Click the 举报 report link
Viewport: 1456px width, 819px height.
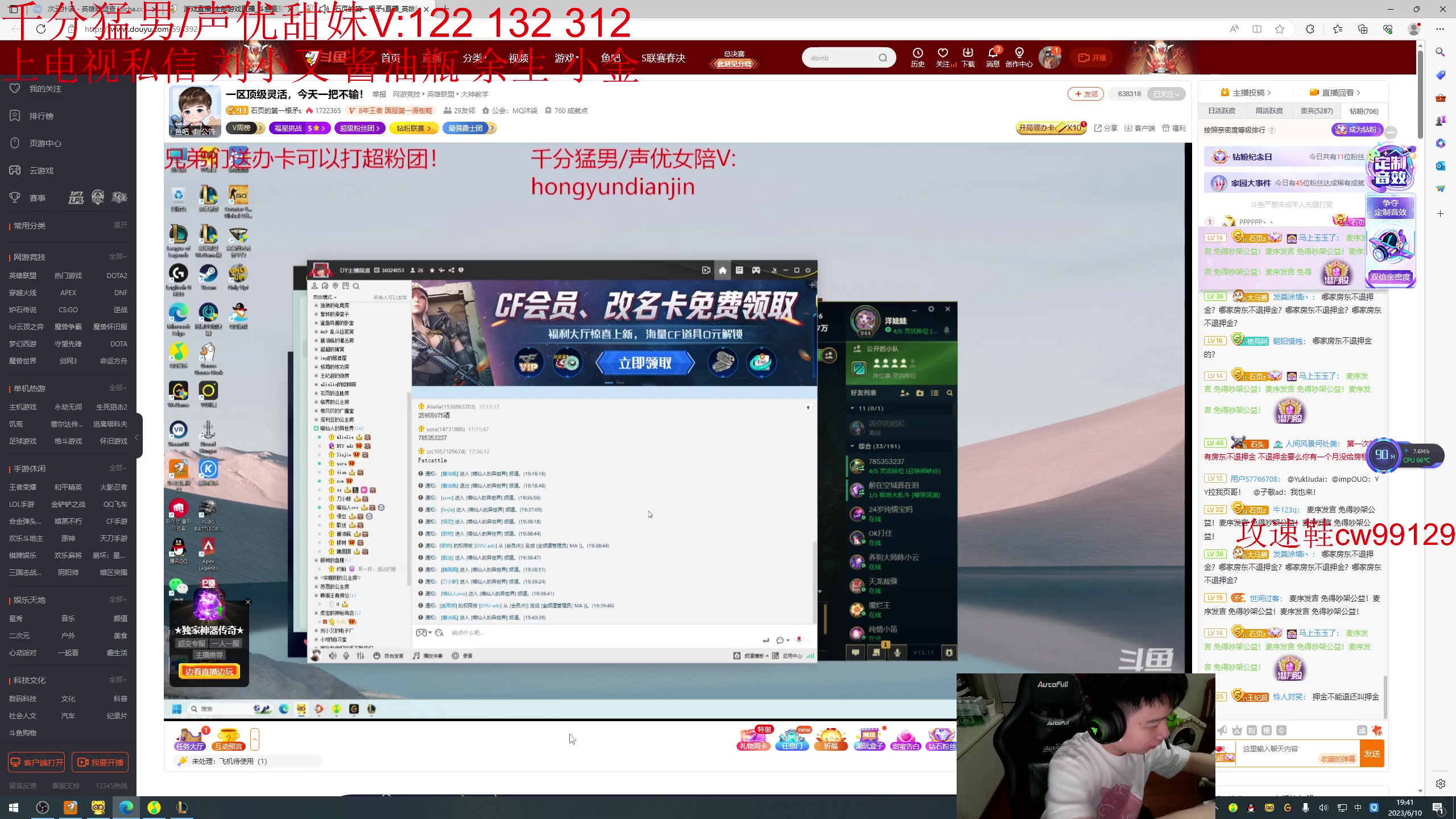379,94
